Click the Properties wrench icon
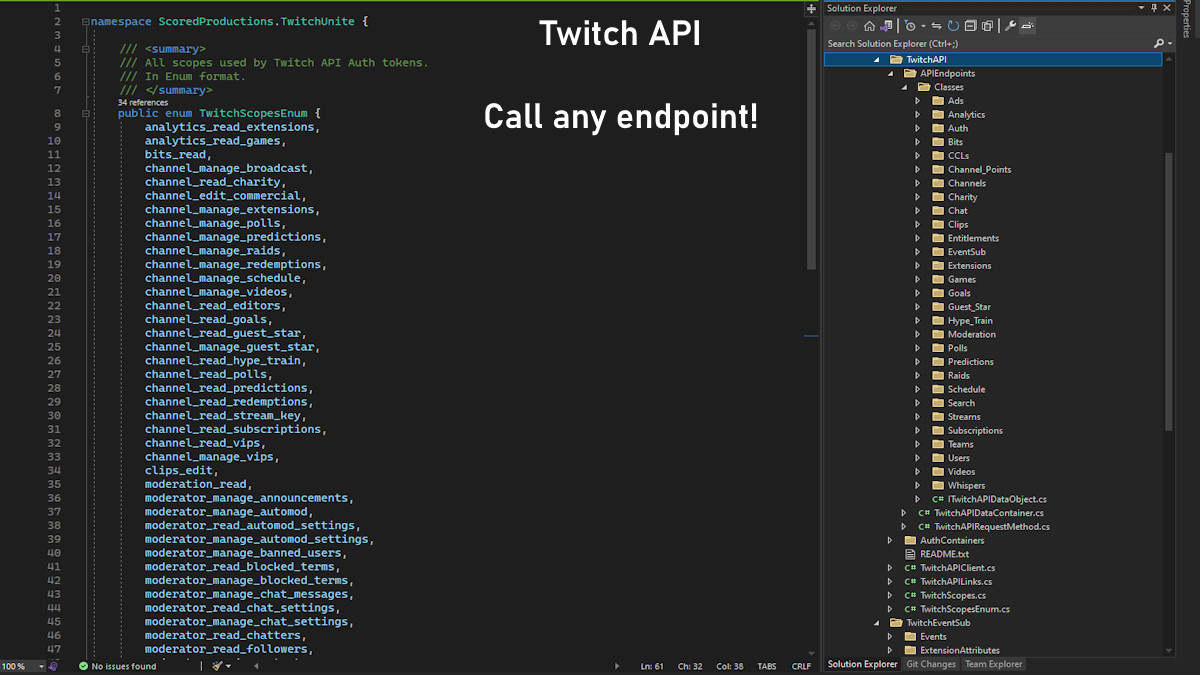 tap(1010, 26)
